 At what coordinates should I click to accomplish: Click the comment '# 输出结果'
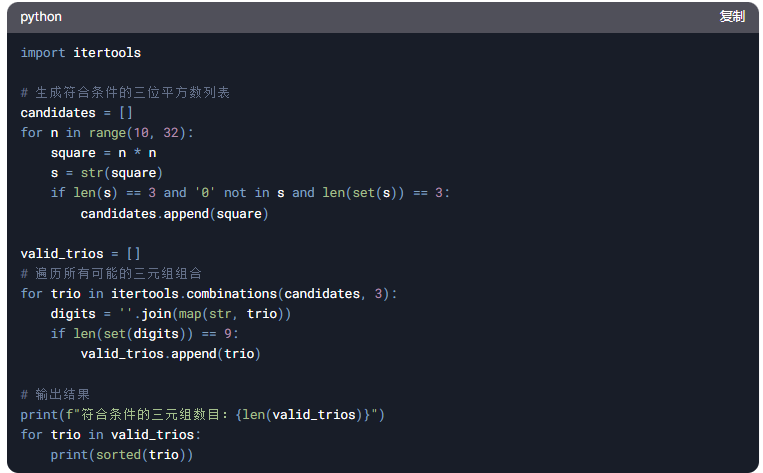tap(55, 394)
